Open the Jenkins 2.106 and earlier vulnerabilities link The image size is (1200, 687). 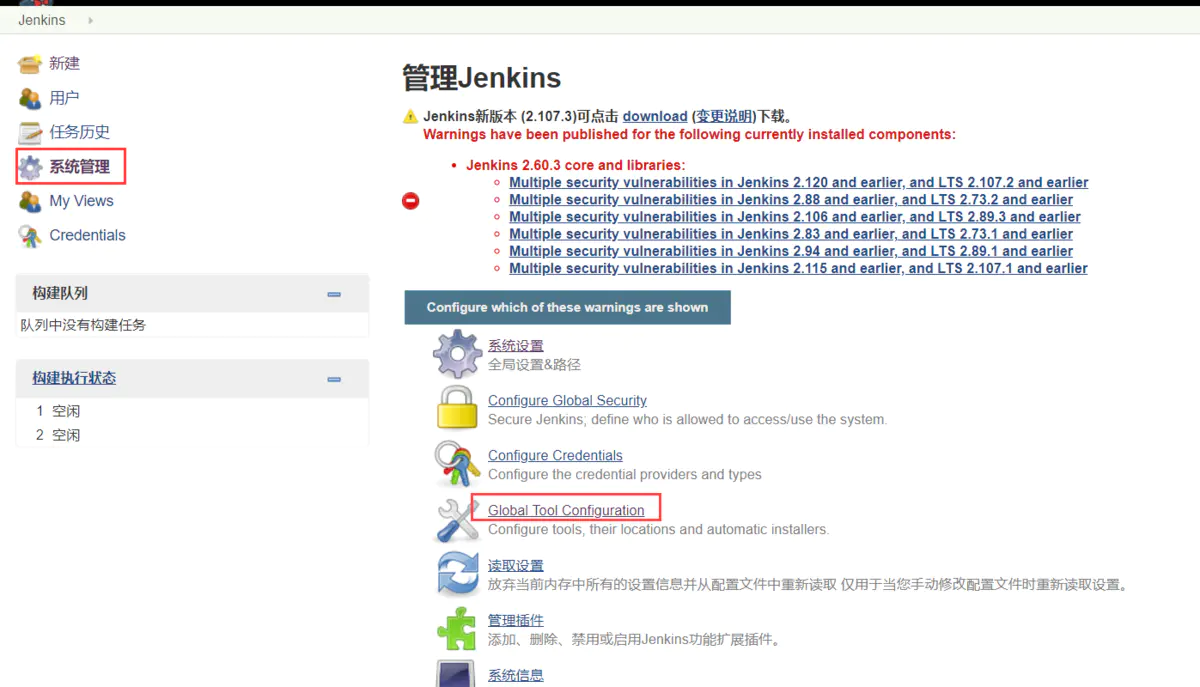pyautogui.click(x=795, y=217)
